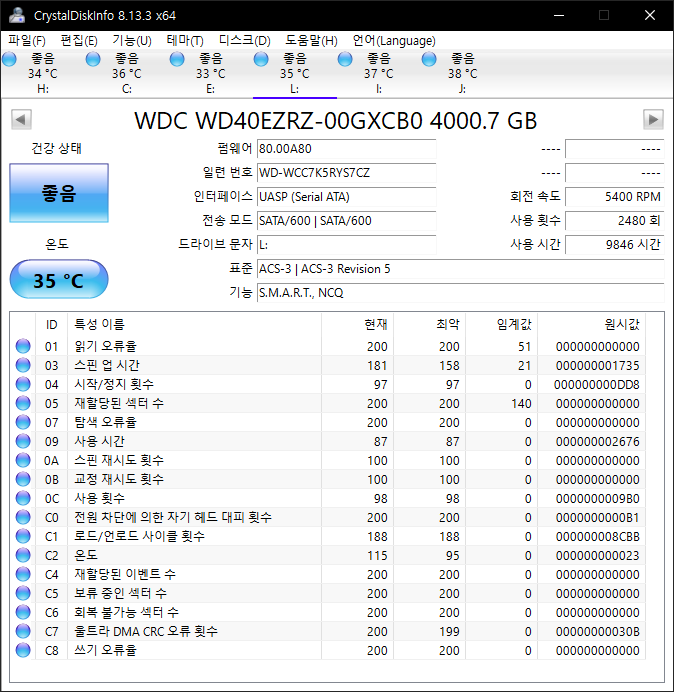Click the 임계값 column header
This screenshot has height=692, width=674.
[501, 324]
